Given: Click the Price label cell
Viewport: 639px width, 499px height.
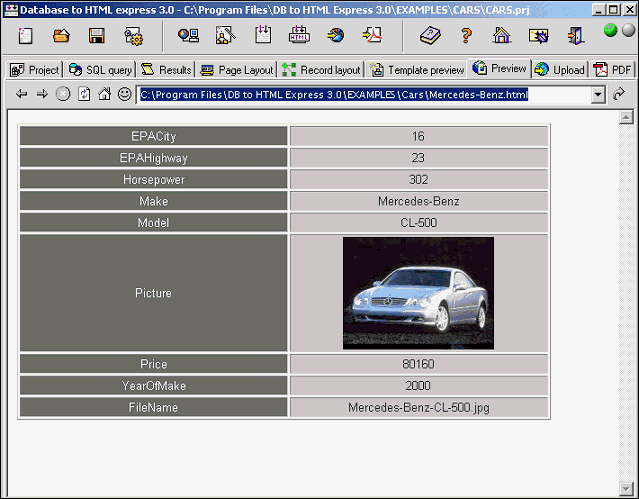Looking at the screenshot, I should point(153,364).
